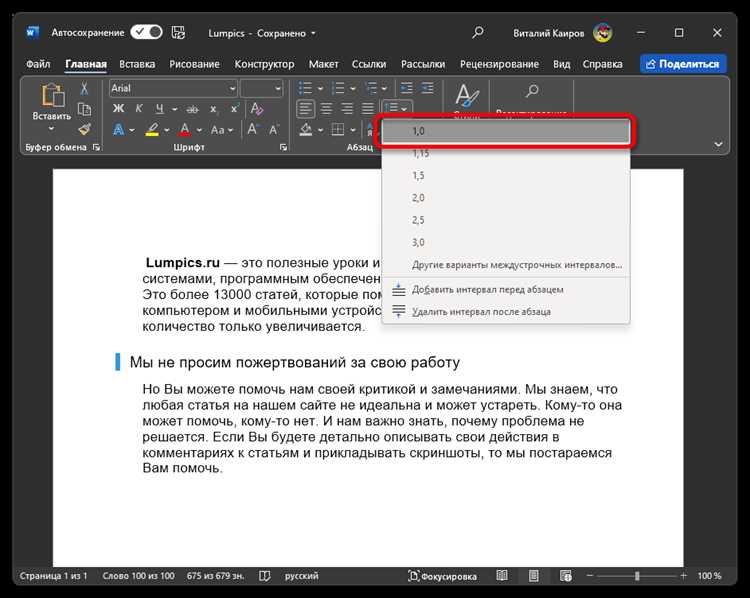Increase font size

click(x=253, y=130)
